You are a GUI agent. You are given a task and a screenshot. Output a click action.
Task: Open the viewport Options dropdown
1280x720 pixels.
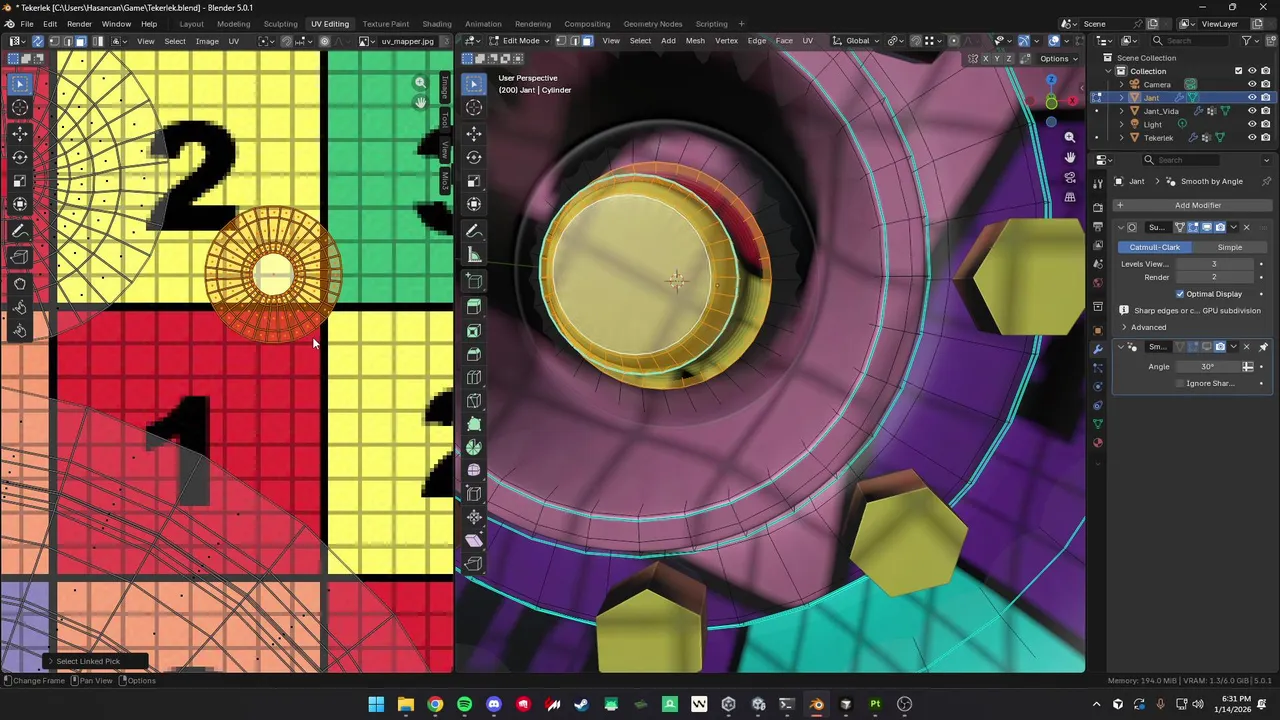(x=1058, y=58)
